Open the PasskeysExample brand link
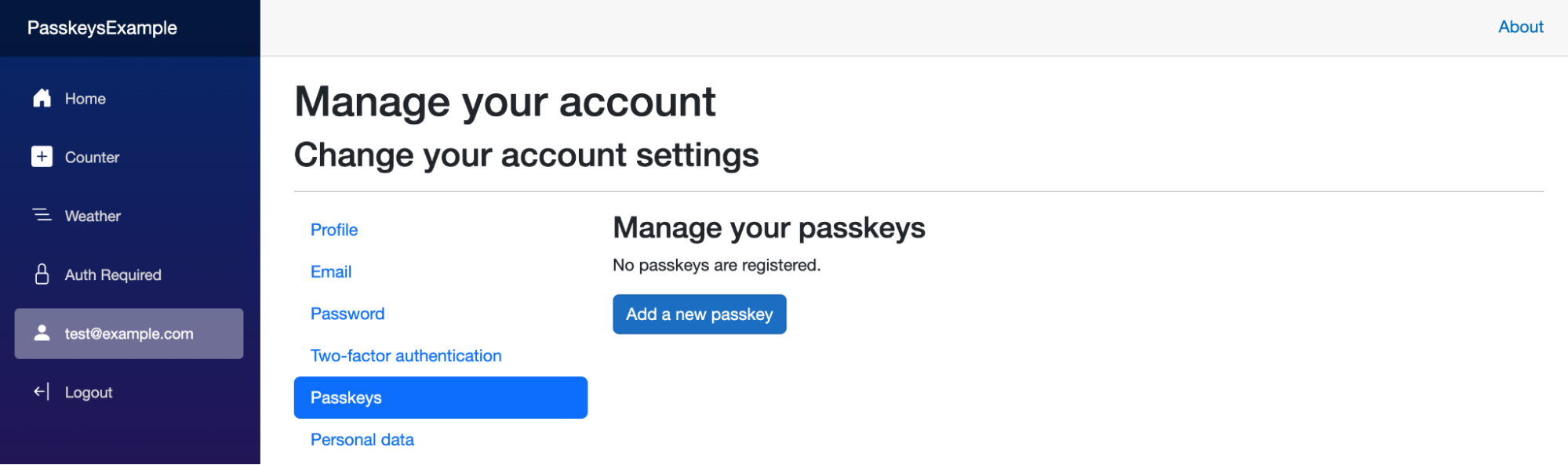 [x=102, y=28]
